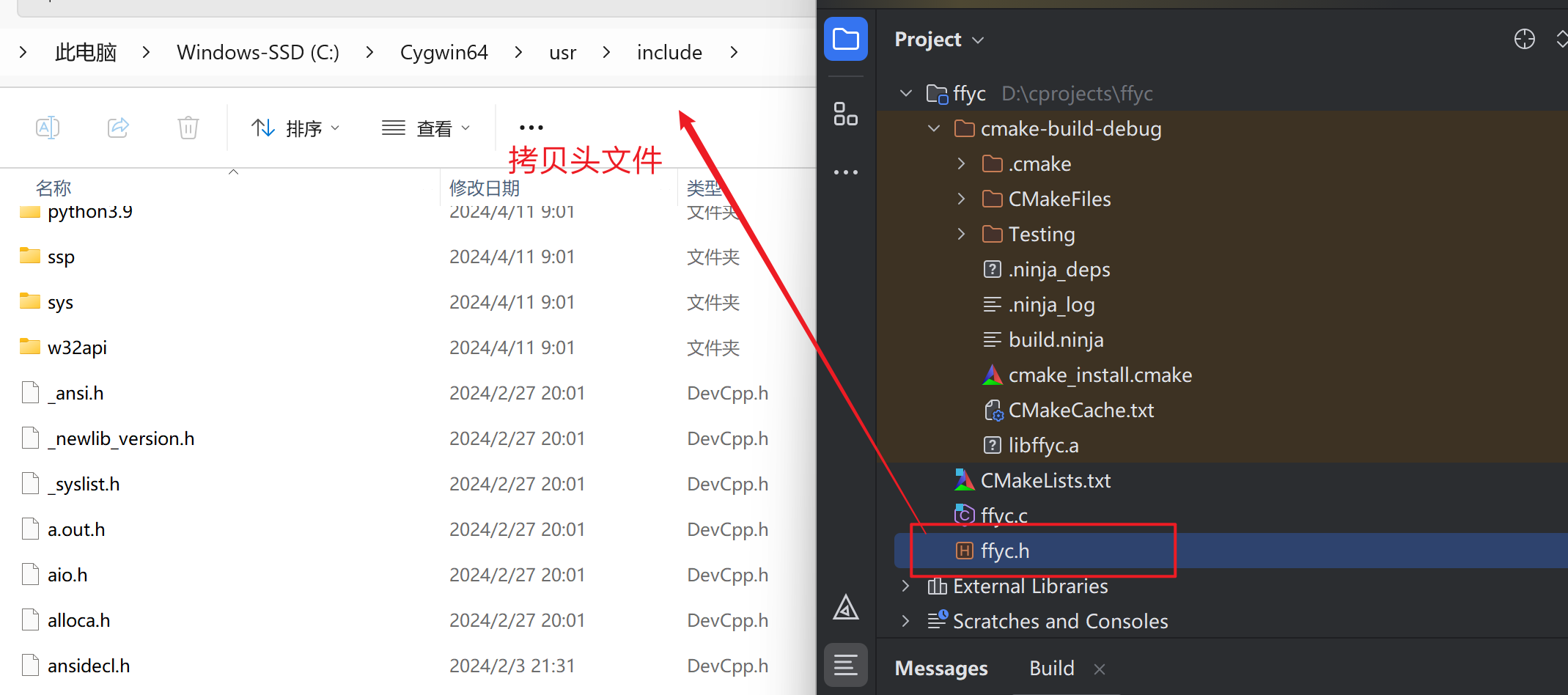Image resolution: width=1568 pixels, height=695 pixels.
Task: Click the Scratches and Consoles icon
Action: [938, 620]
